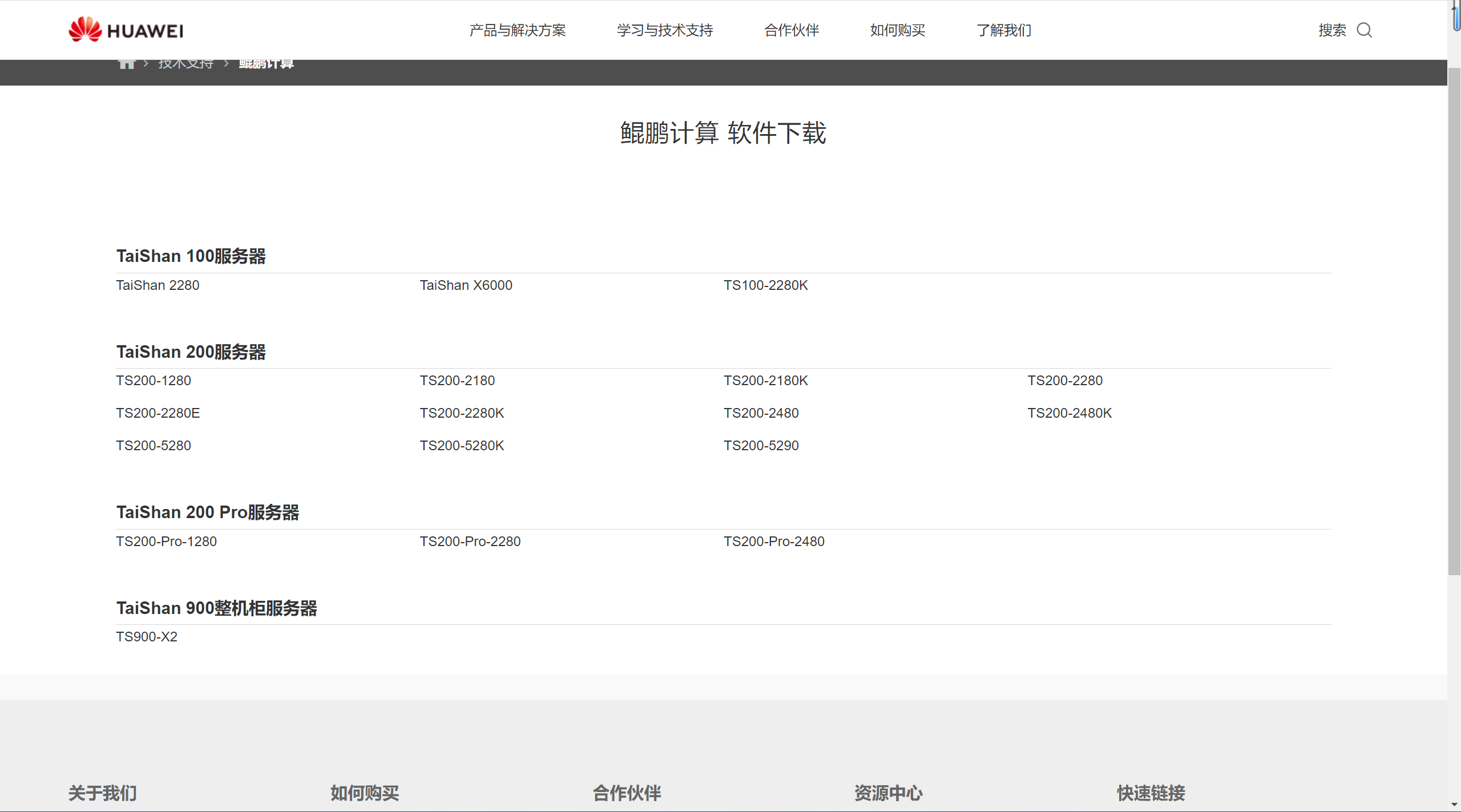This screenshot has width=1461, height=812.
Task: Open 产品与解决方案 menu
Action: (x=518, y=30)
